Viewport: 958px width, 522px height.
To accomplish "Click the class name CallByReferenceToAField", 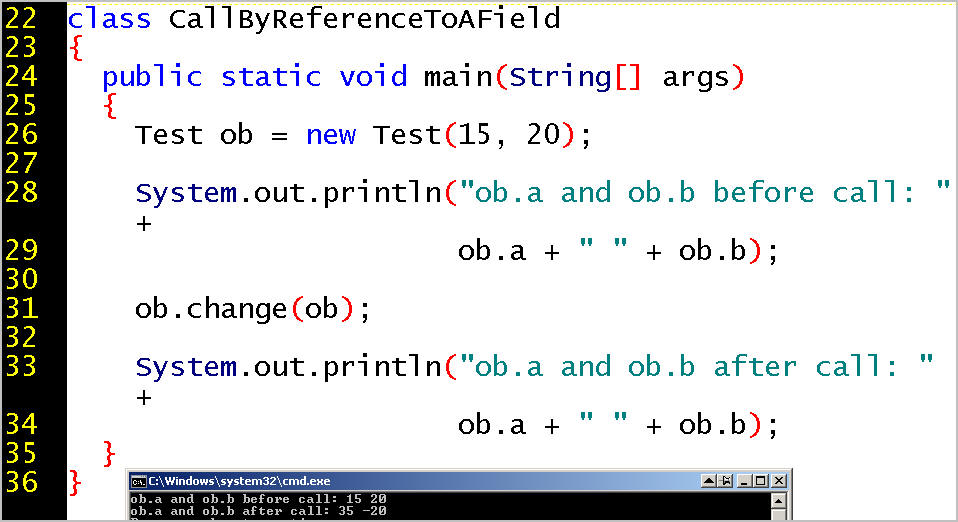I will click(365, 18).
